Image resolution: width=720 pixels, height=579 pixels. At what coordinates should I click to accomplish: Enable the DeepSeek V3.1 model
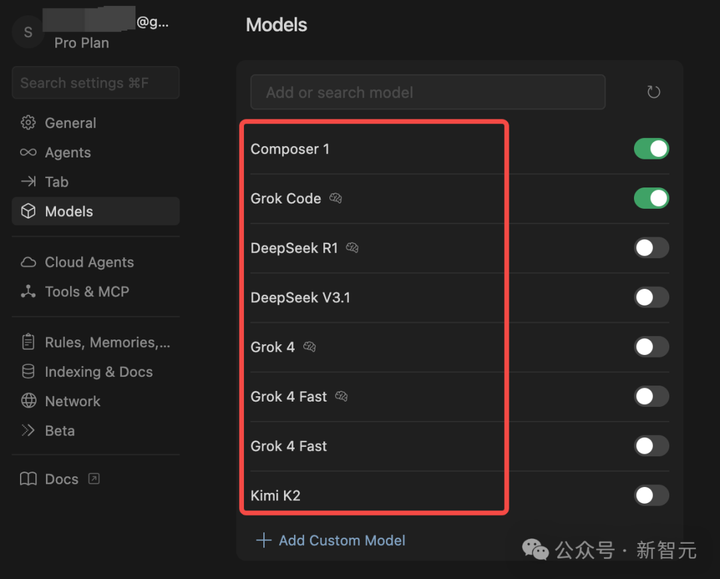pyautogui.click(x=651, y=297)
